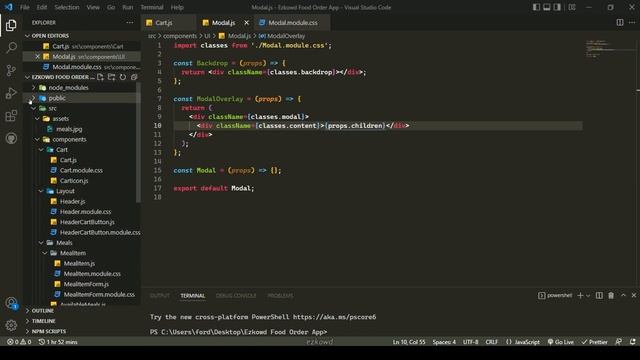Open the Explorer view in activity bar
The height and width of the screenshot is (360, 640).
(11, 25)
